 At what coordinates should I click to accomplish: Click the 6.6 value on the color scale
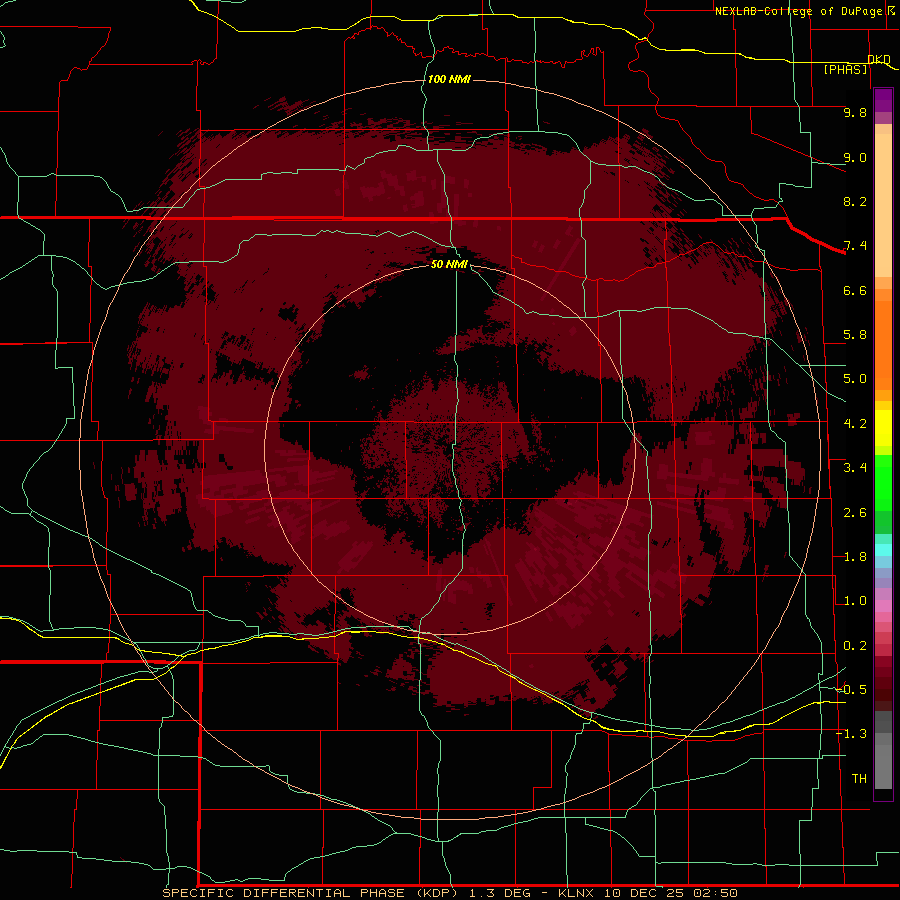pyautogui.click(x=855, y=290)
